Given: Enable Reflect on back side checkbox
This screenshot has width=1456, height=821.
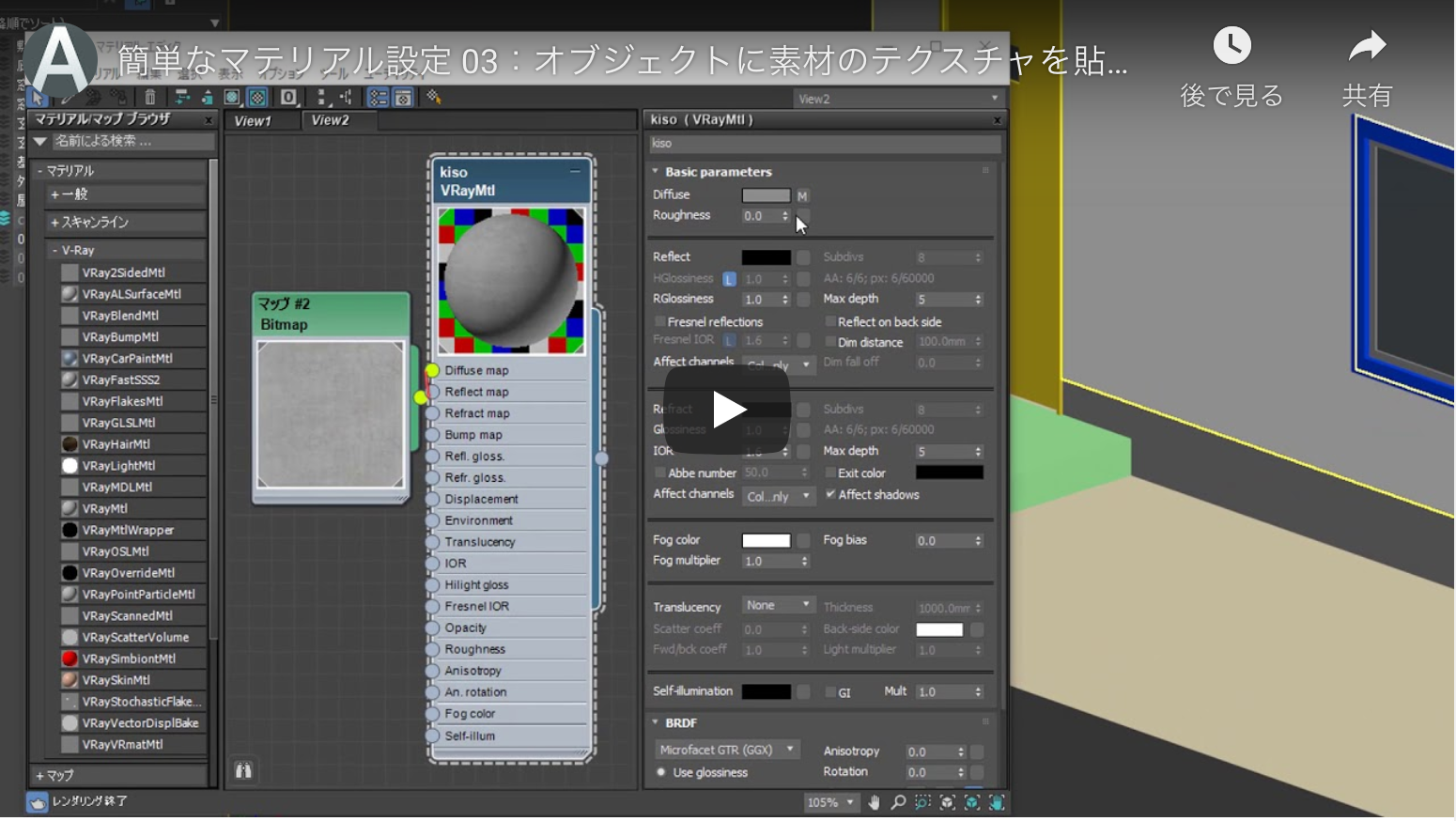Looking at the screenshot, I should [830, 321].
